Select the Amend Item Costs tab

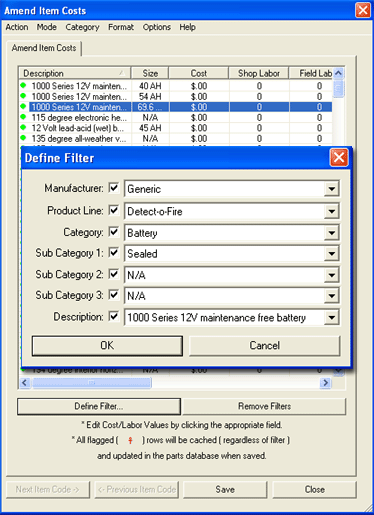(x=44, y=48)
